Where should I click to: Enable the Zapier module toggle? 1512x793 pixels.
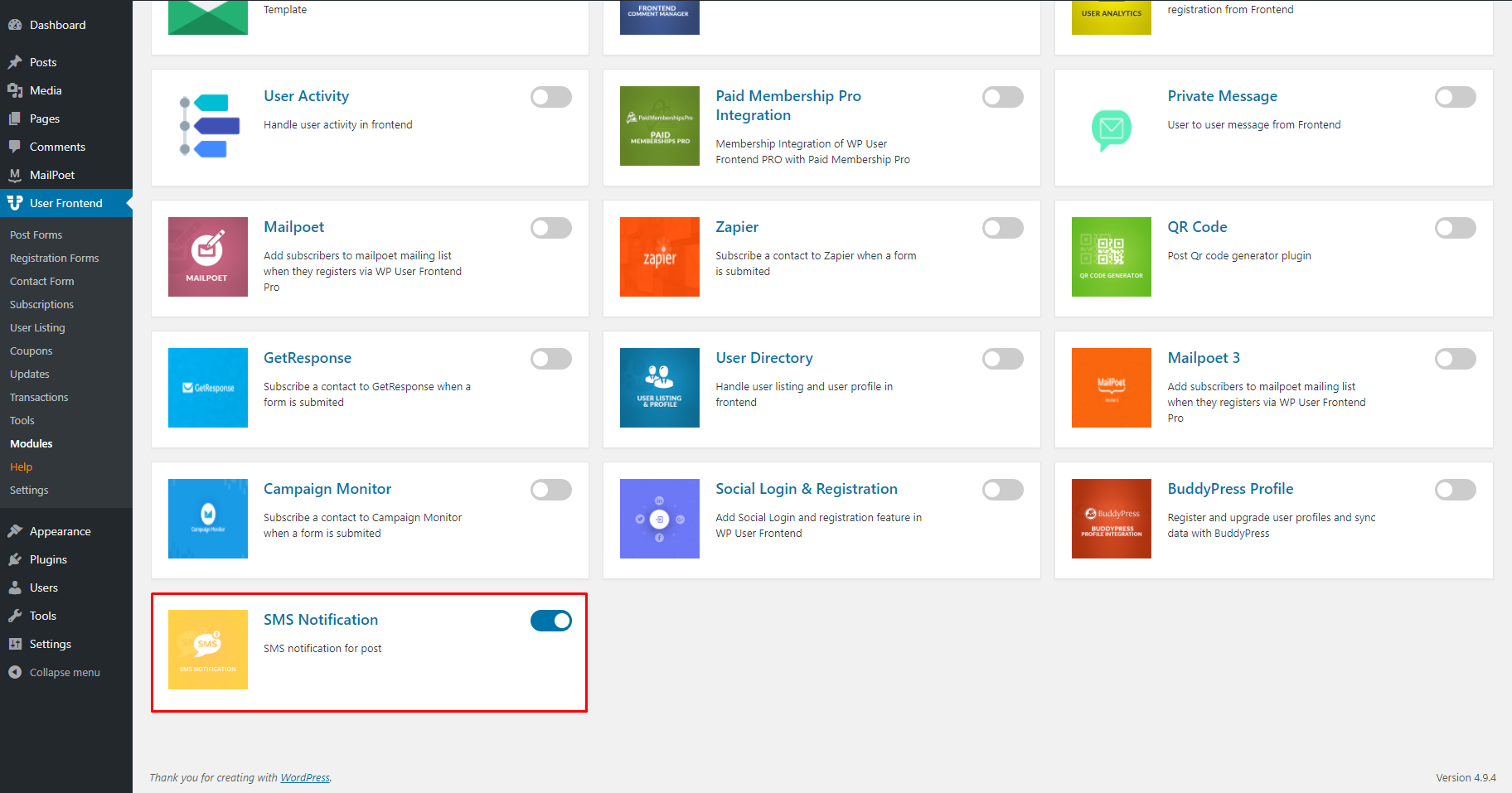click(1003, 228)
